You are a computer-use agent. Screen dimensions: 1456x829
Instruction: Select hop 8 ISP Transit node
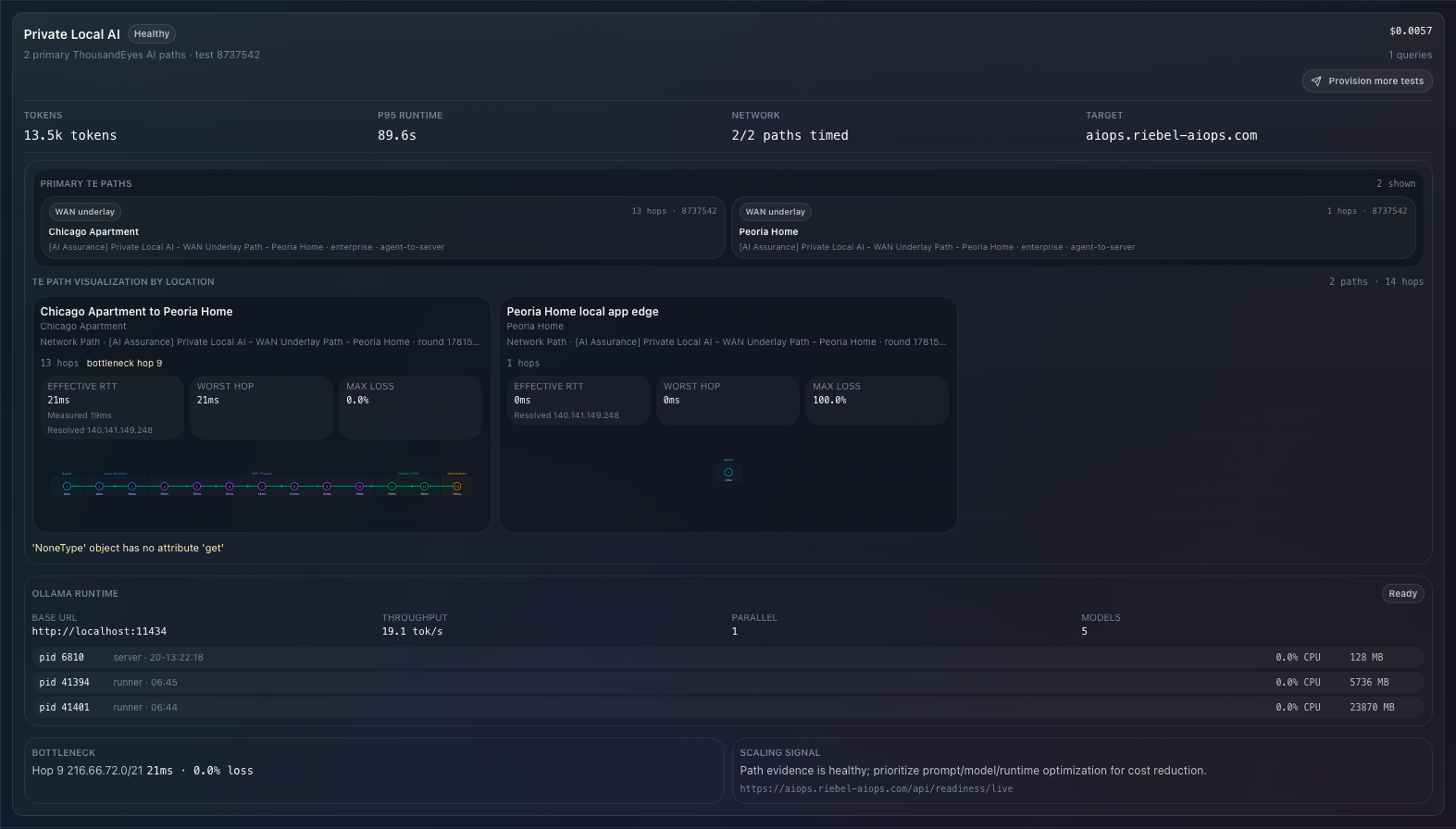(294, 486)
